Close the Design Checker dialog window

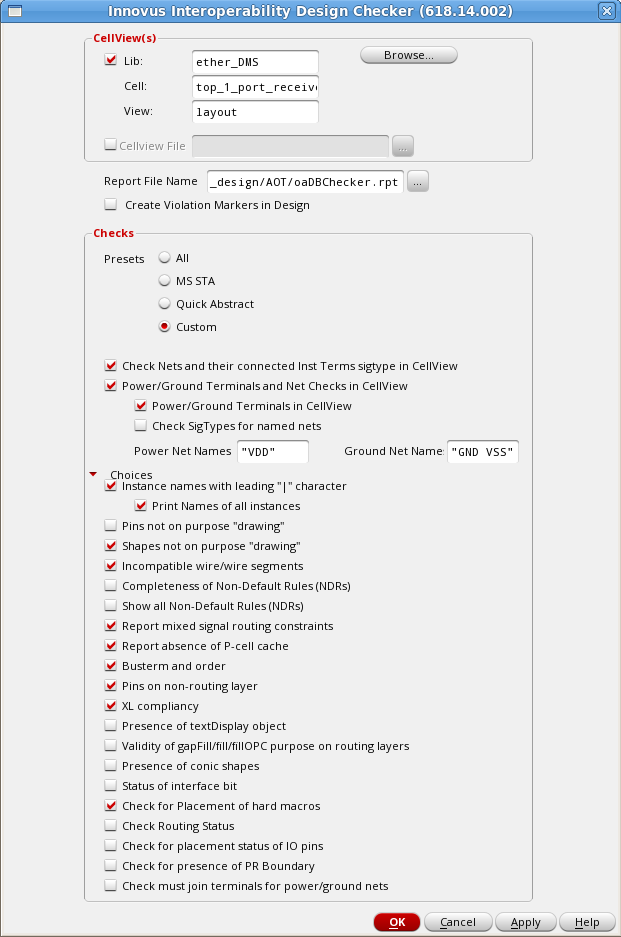pyautogui.click(x=606, y=11)
